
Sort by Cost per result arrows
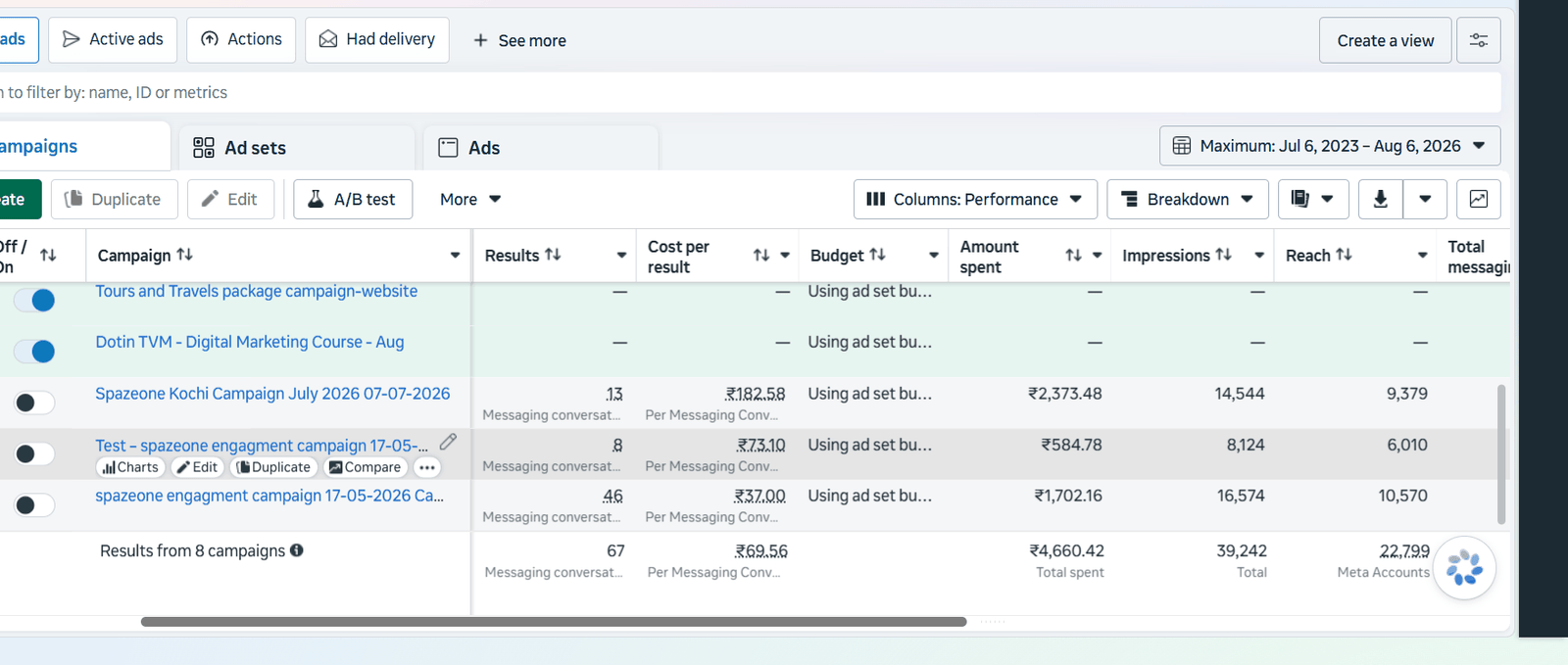(760, 256)
